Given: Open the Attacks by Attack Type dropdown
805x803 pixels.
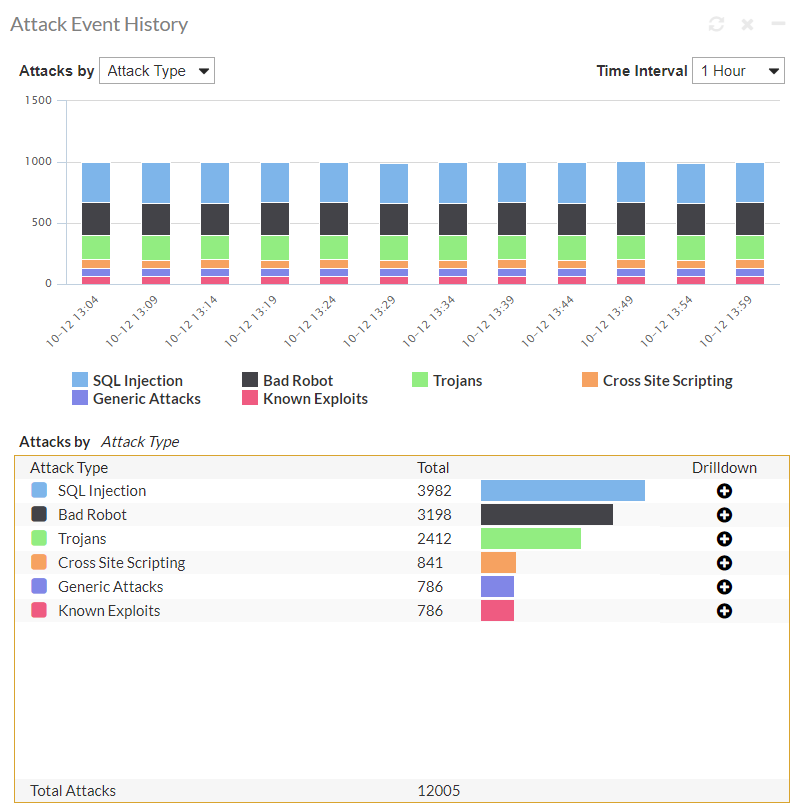Looking at the screenshot, I should click(x=157, y=71).
